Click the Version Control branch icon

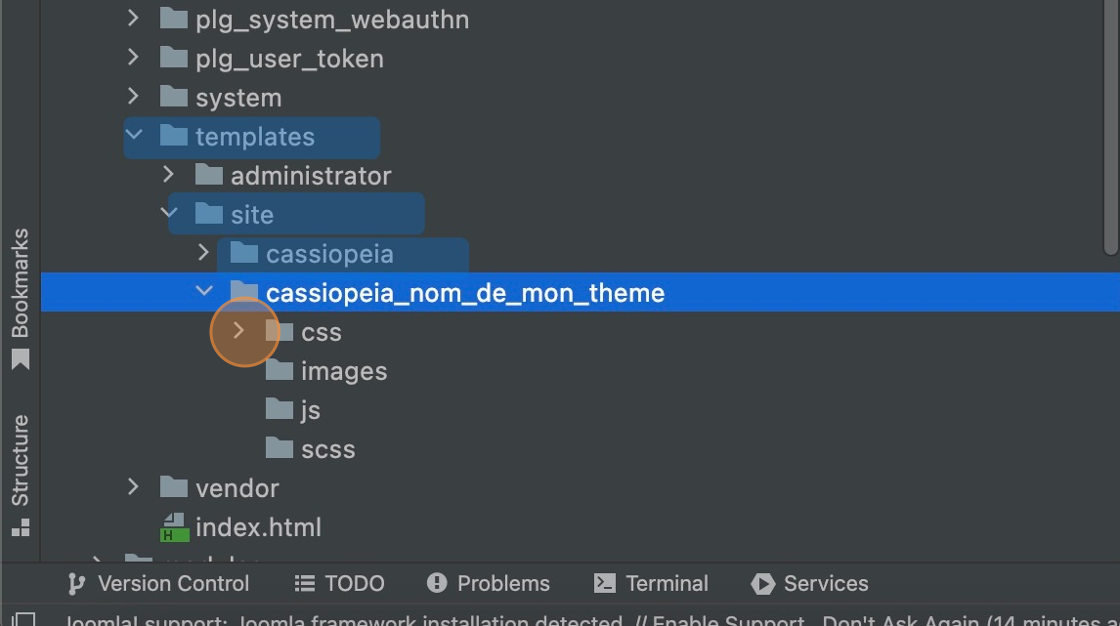pos(76,584)
